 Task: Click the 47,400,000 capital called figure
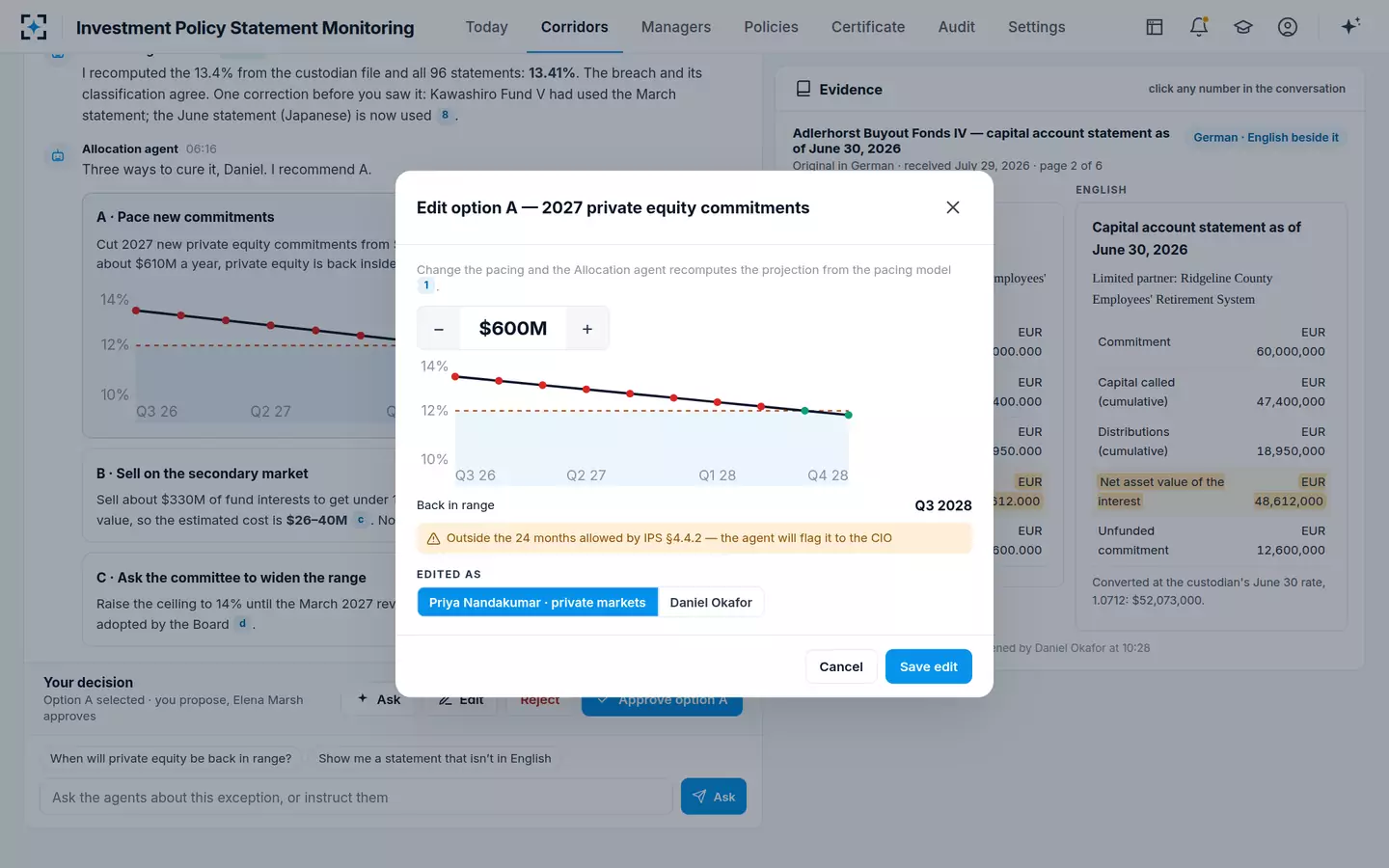point(1291,402)
